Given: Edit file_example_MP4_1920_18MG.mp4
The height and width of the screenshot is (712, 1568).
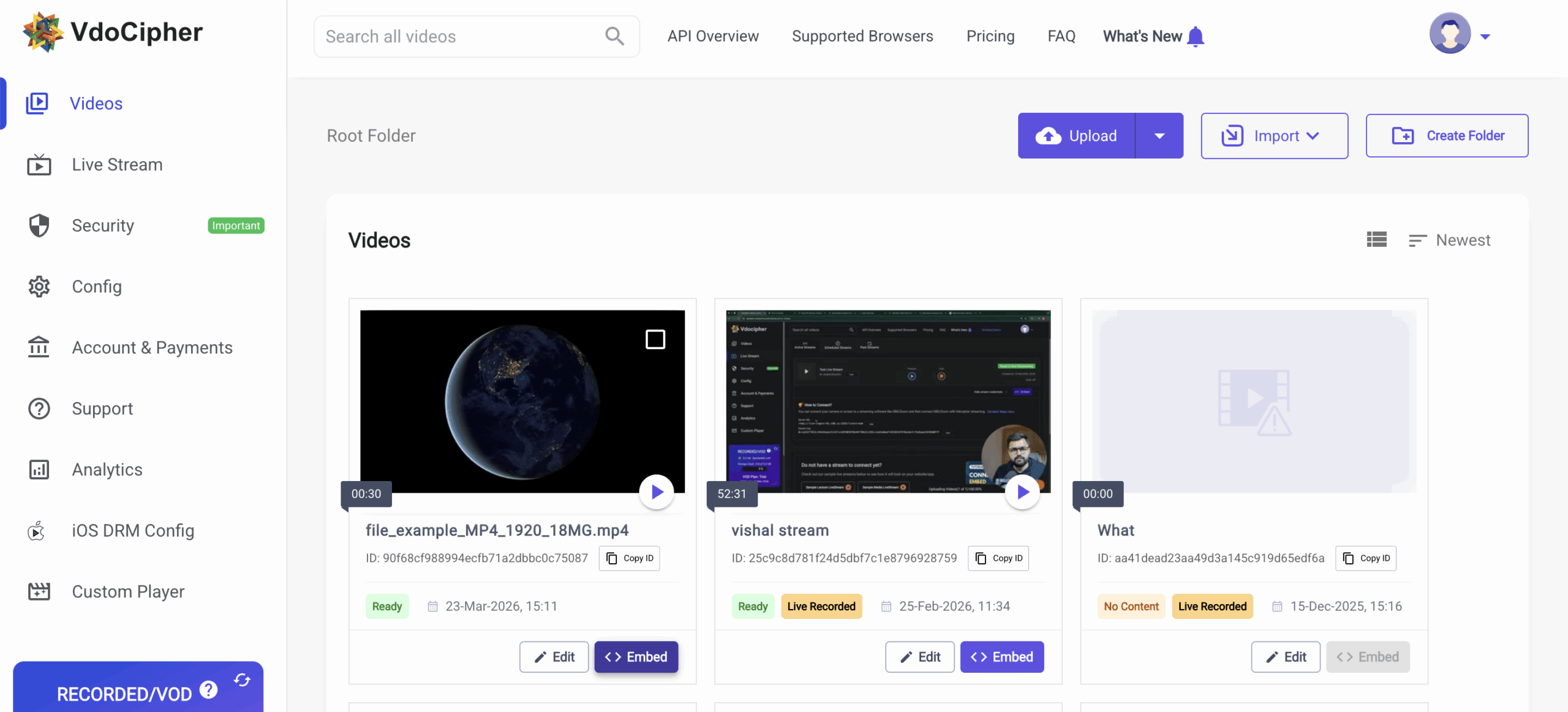Looking at the screenshot, I should pyautogui.click(x=554, y=657).
